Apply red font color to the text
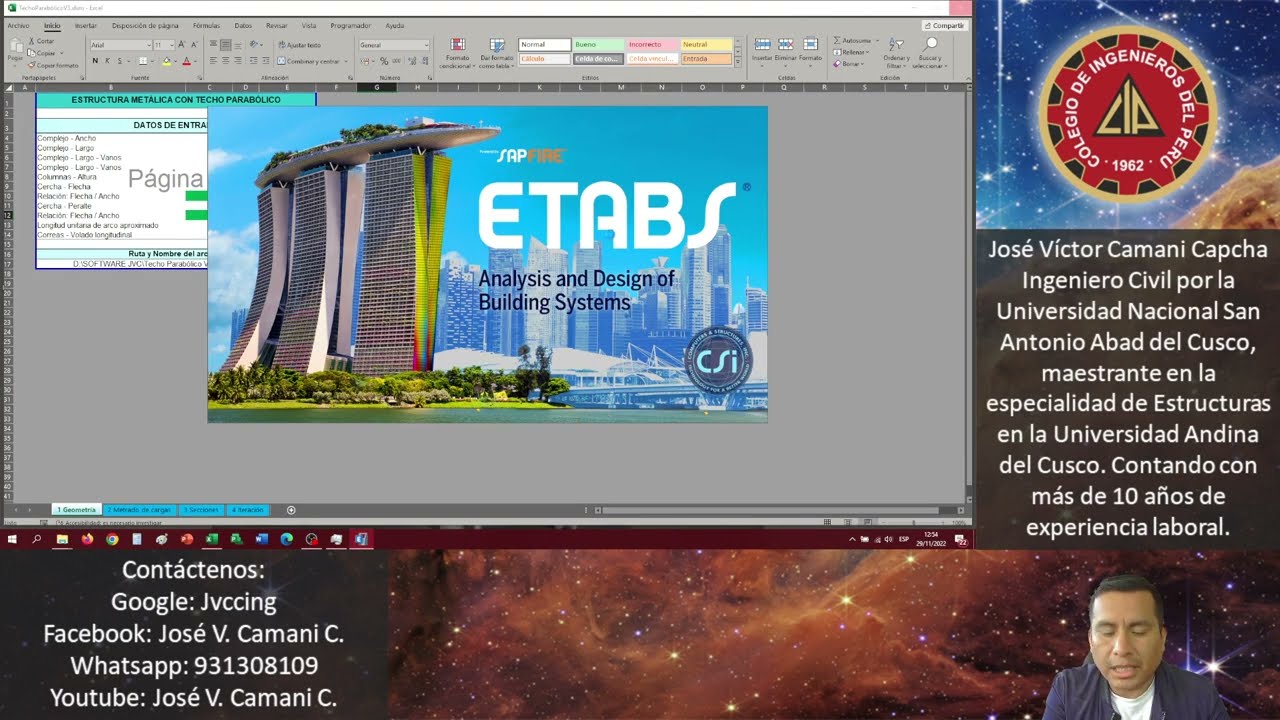 (x=186, y=61)
